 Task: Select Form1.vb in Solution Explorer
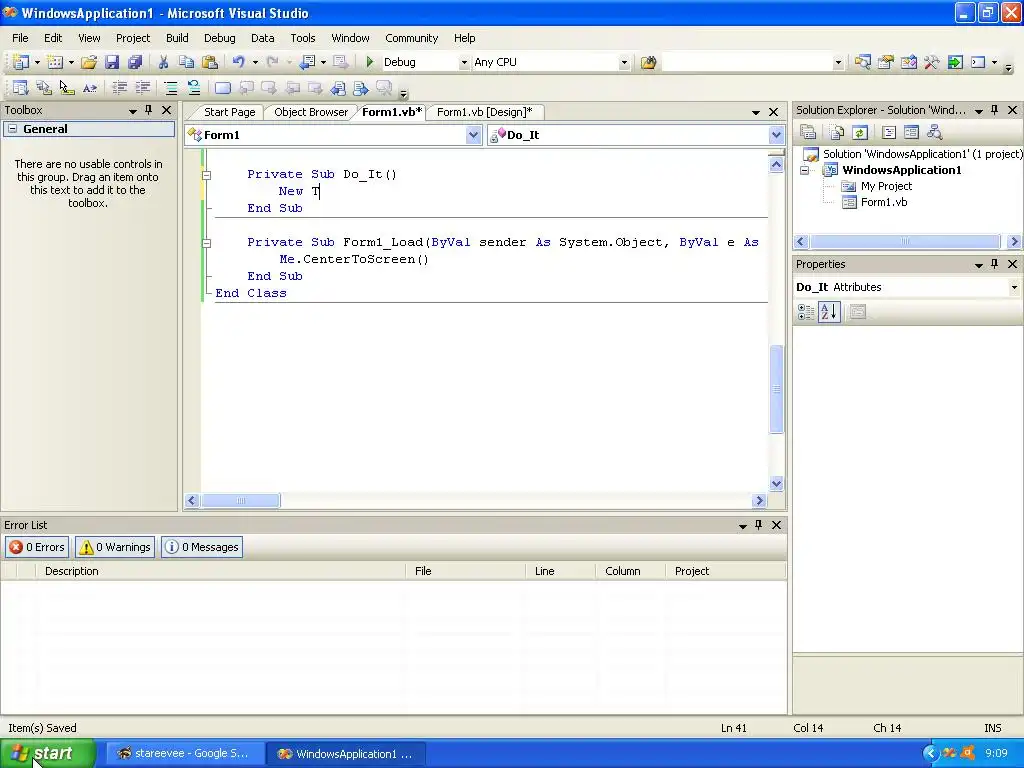[x=884, y=202]
